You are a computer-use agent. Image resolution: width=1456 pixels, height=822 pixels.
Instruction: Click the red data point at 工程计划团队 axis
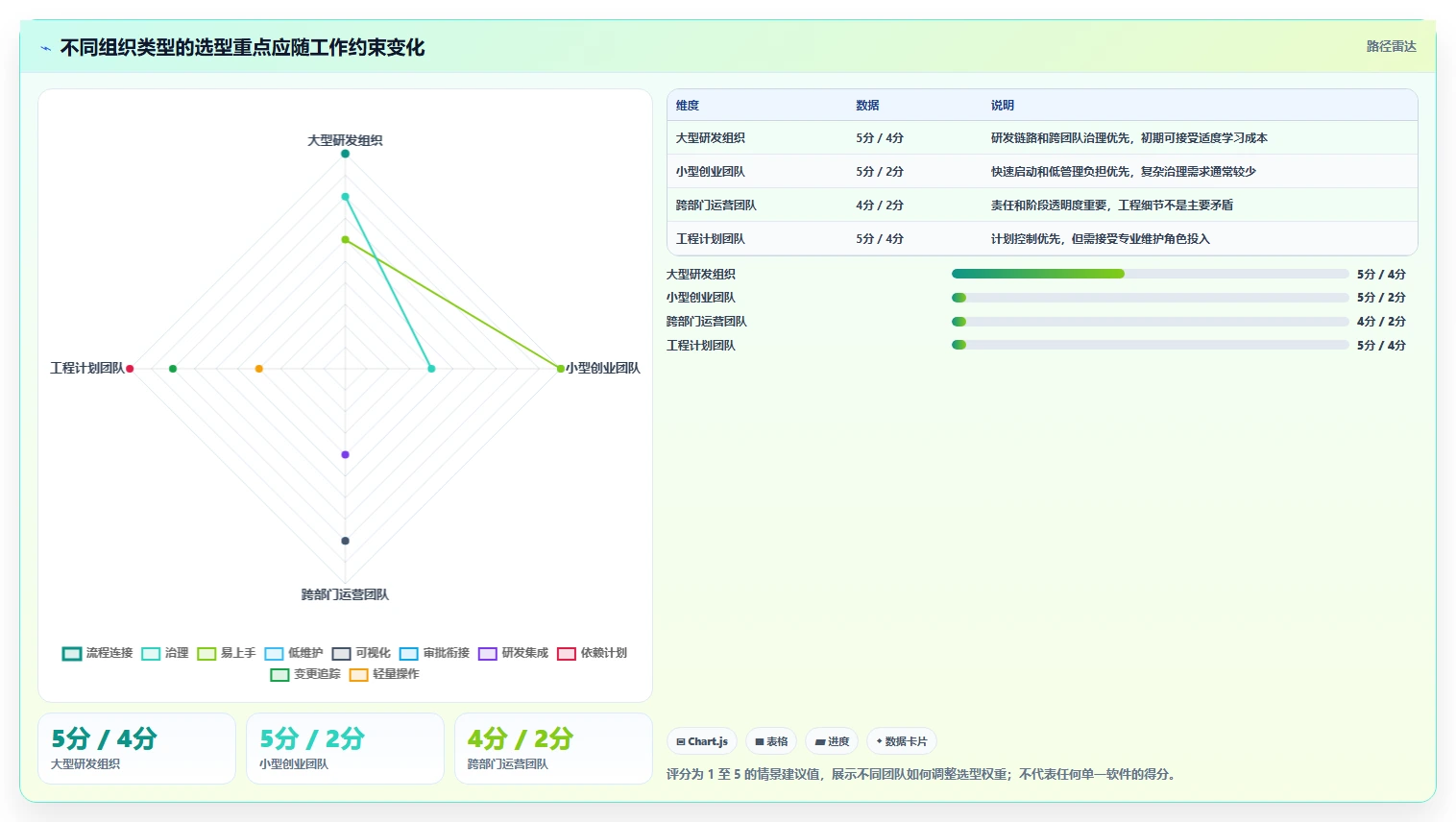130,369
